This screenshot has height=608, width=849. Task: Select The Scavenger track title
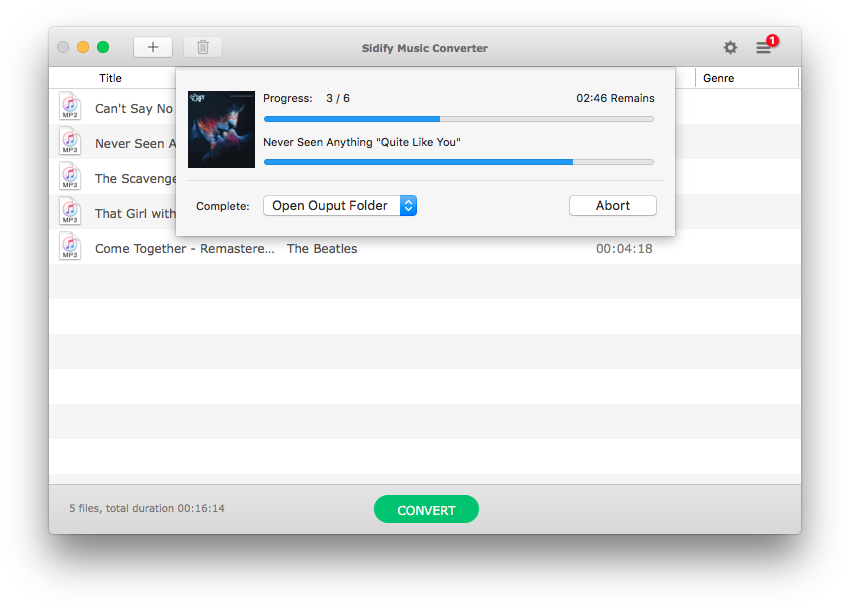[135, 179]
